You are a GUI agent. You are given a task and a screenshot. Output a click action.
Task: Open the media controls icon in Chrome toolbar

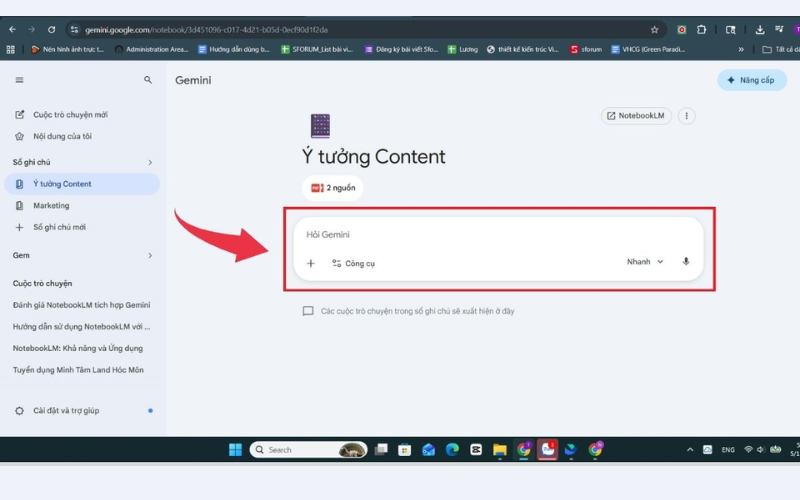pyautogui.click(x=779, y=30)
